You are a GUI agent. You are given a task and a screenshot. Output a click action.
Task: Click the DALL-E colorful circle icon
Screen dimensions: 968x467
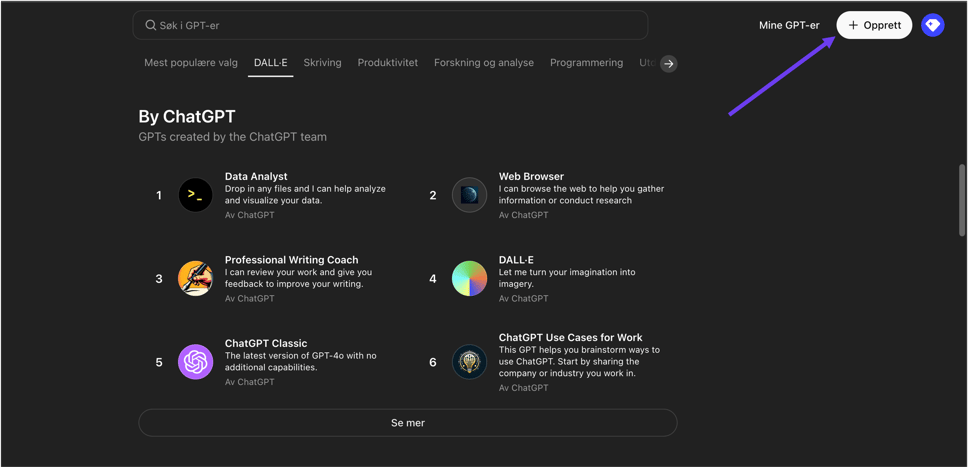point(469,278)
